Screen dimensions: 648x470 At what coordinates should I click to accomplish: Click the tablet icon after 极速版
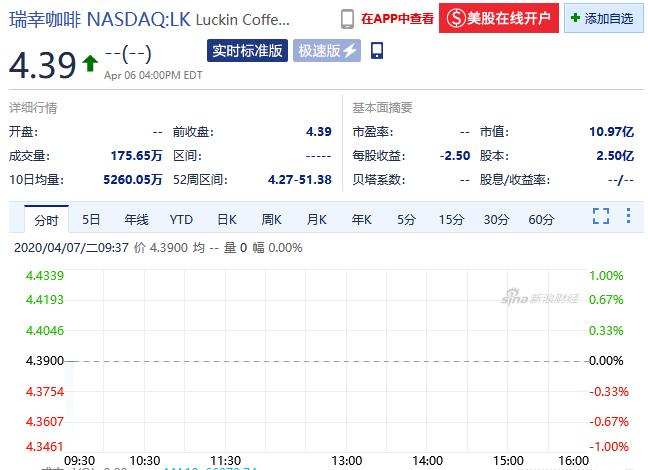click(377, 51)
